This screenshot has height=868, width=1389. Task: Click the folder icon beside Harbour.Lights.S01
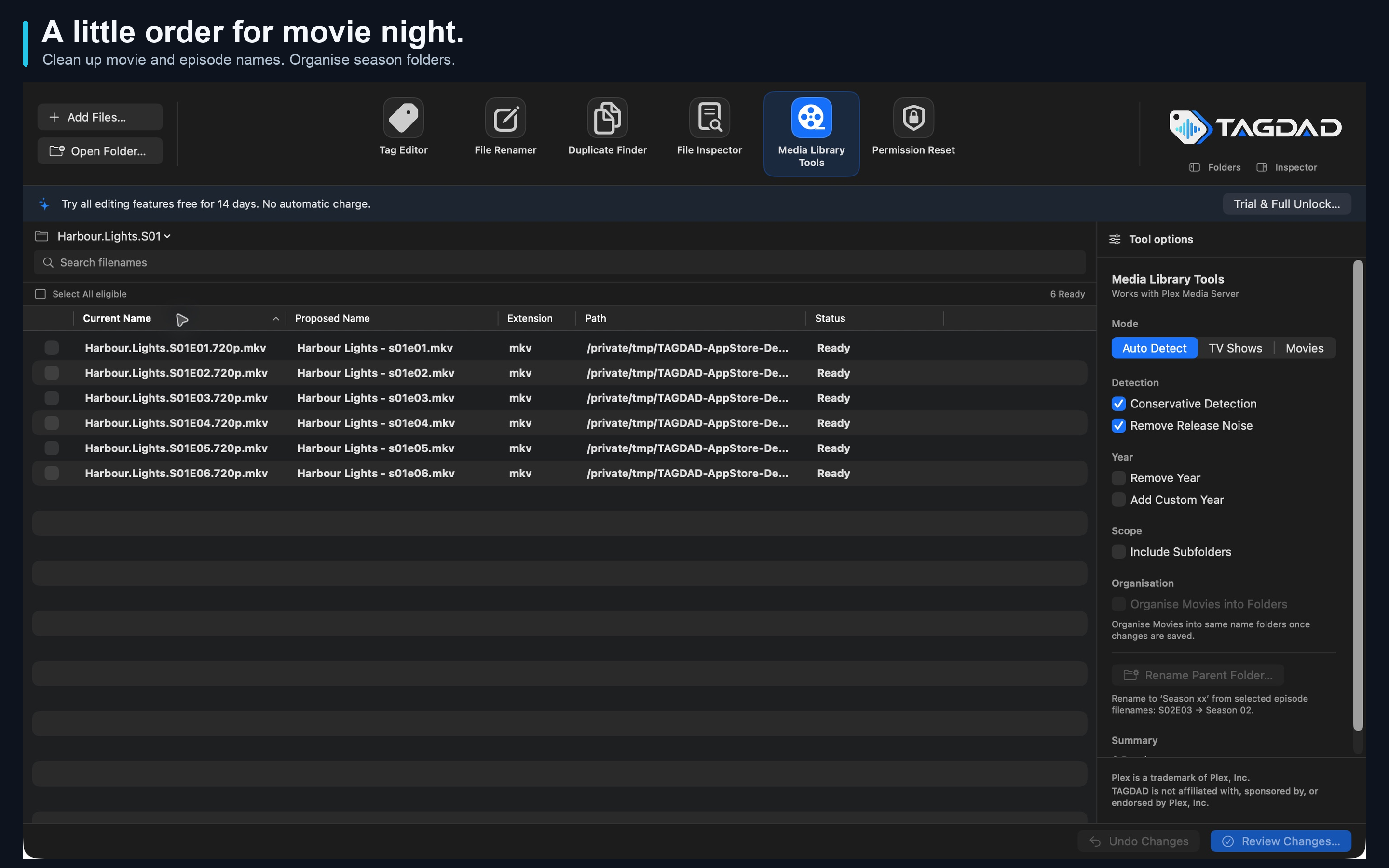point(41,236)
